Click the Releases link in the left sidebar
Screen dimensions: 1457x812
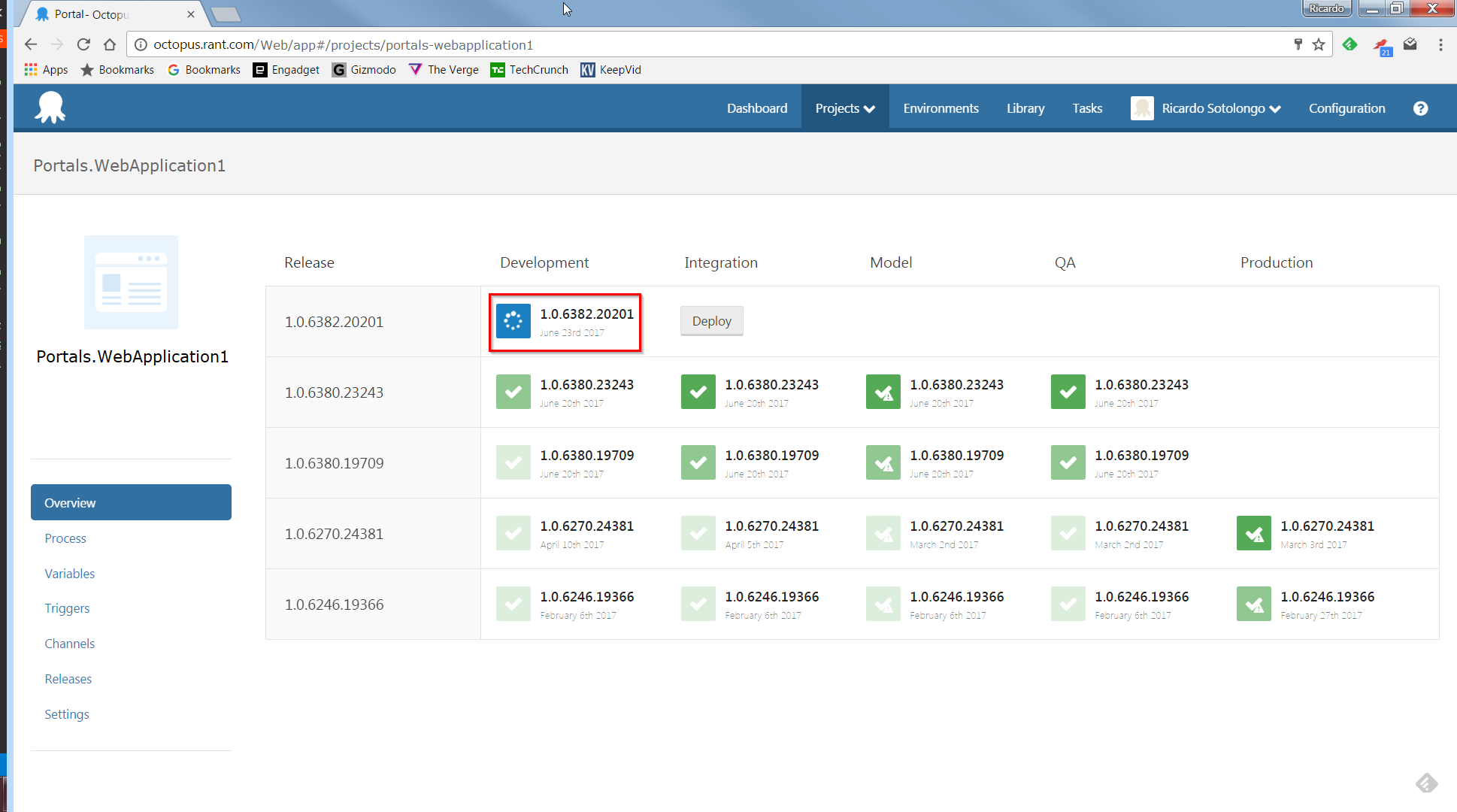[67, 678]
